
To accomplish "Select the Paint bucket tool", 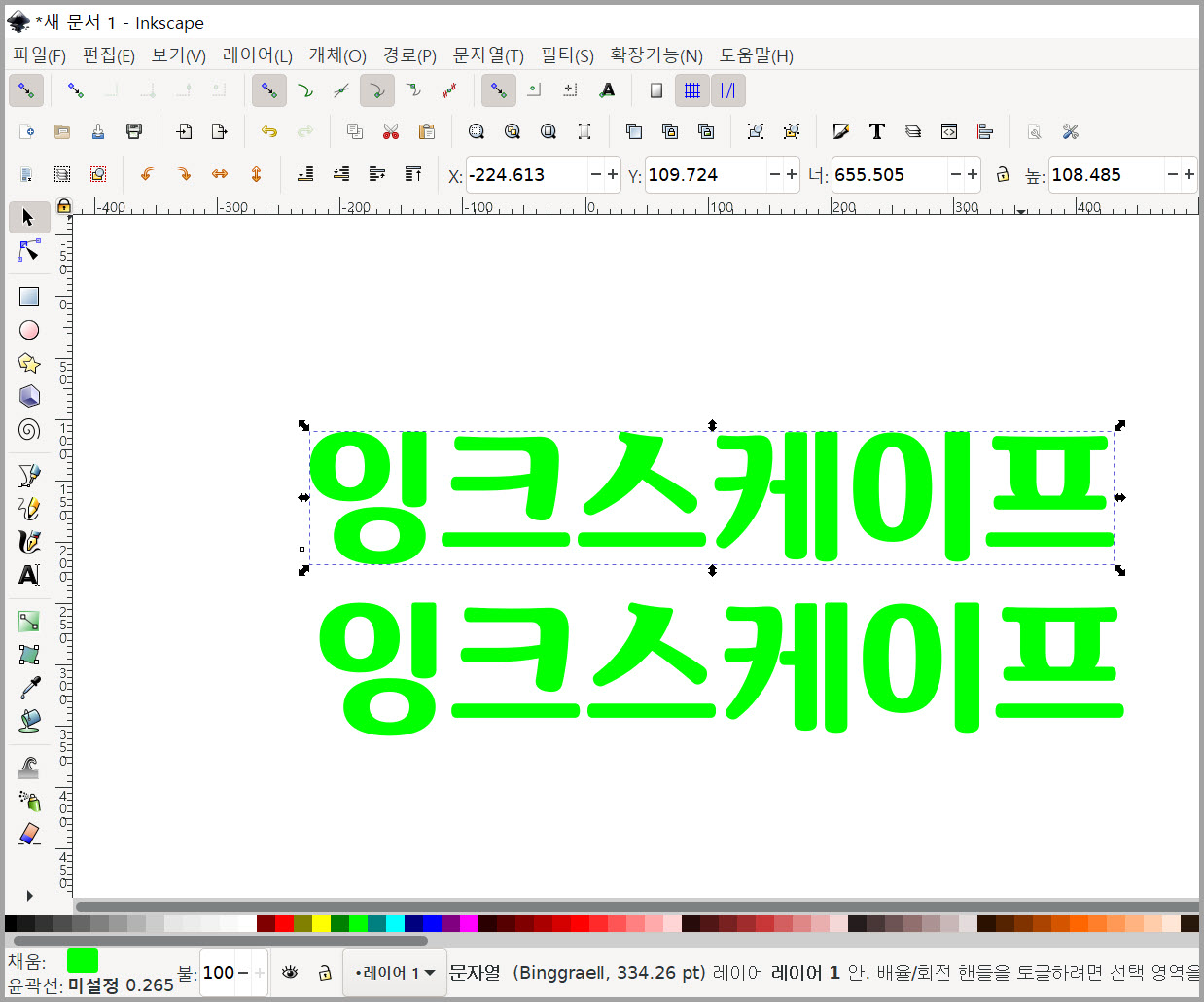I will coord(29,721).
